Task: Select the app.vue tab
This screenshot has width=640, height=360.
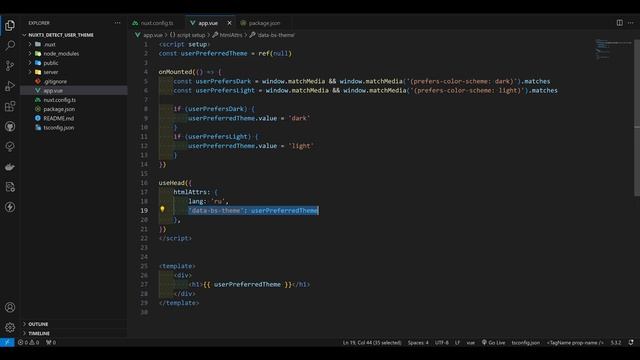Action: click(207, 23)
